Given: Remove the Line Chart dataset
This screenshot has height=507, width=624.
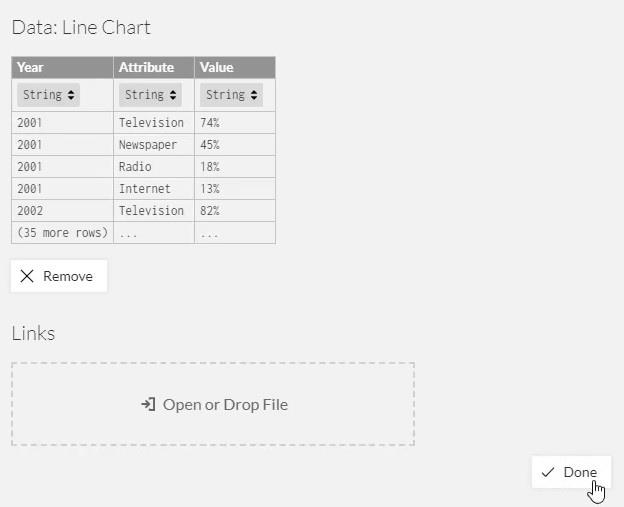Looking at the screenshot, I should coord(59,276).
